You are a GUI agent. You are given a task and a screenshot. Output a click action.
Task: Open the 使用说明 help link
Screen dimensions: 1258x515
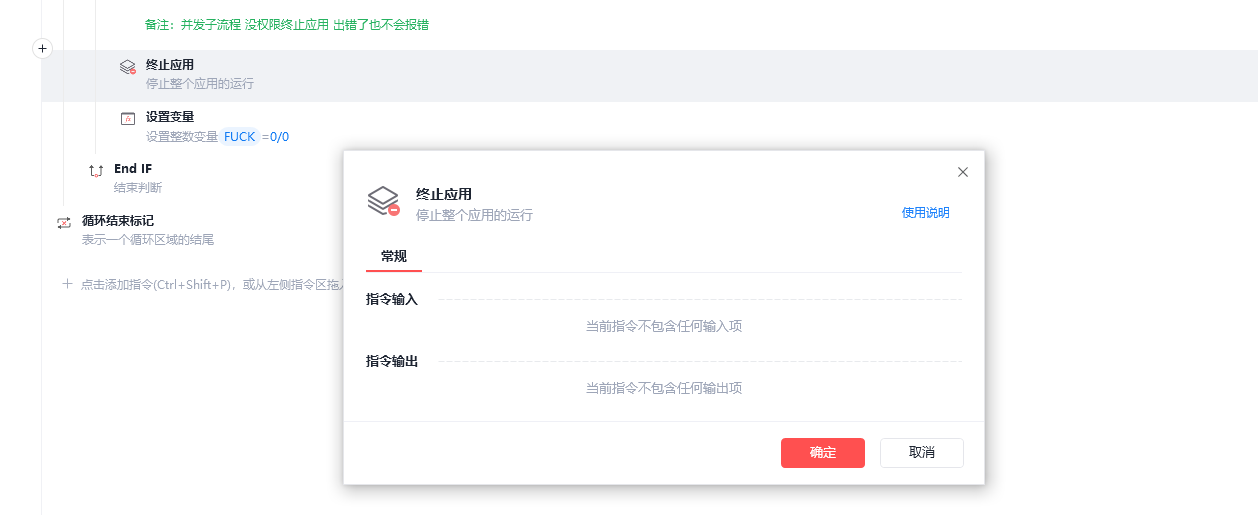(925, 212)
